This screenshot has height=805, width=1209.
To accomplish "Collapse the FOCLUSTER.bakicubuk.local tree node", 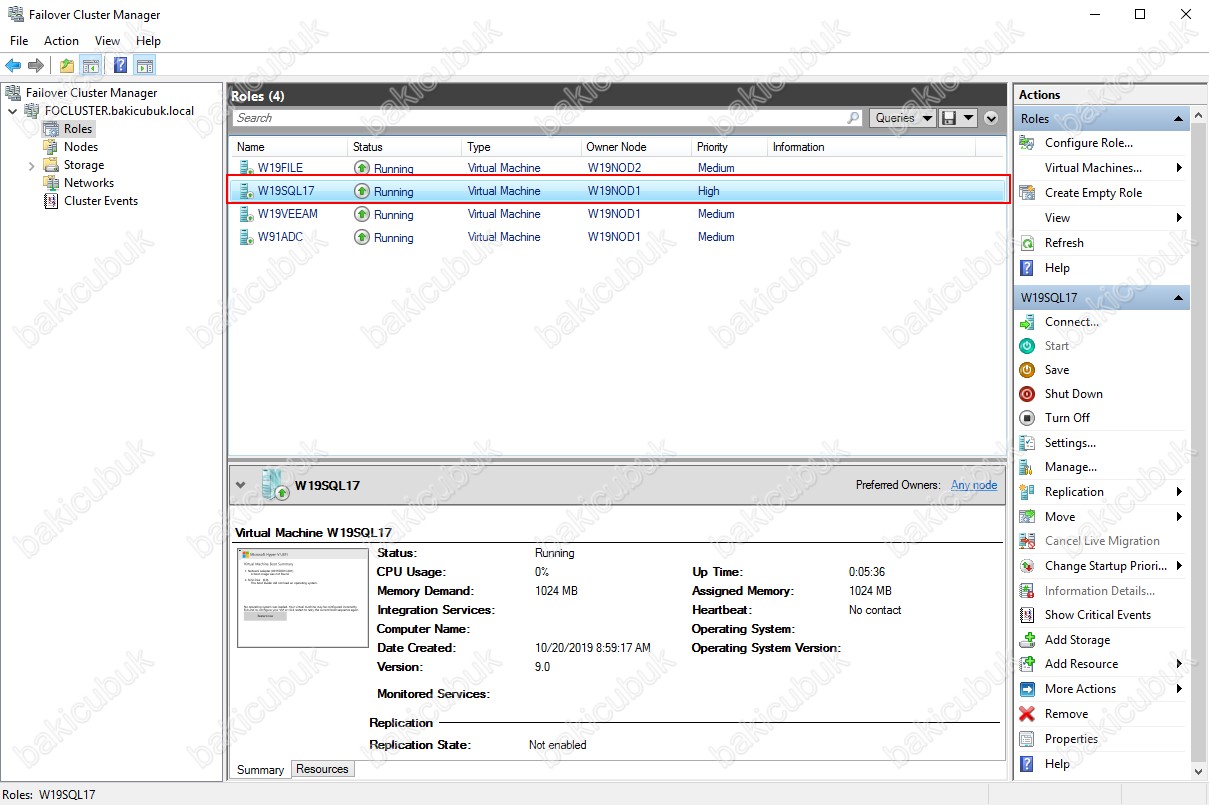I will (x=12, y=111).
